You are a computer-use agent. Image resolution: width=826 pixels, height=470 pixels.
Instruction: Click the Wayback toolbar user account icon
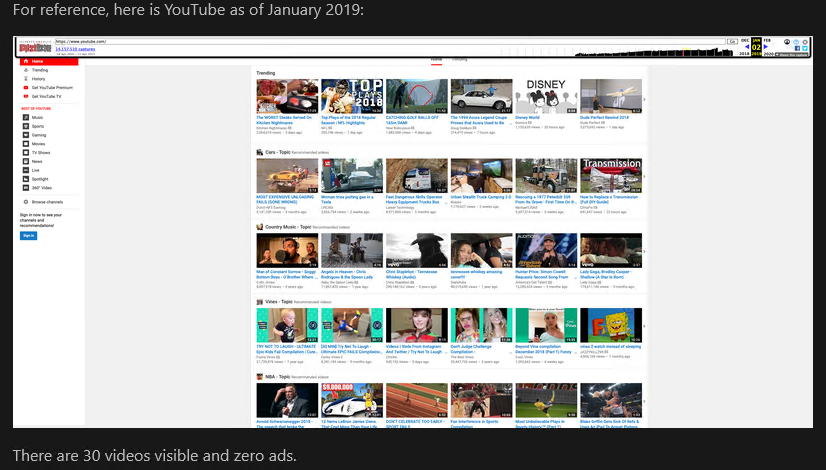pos(787,42)
